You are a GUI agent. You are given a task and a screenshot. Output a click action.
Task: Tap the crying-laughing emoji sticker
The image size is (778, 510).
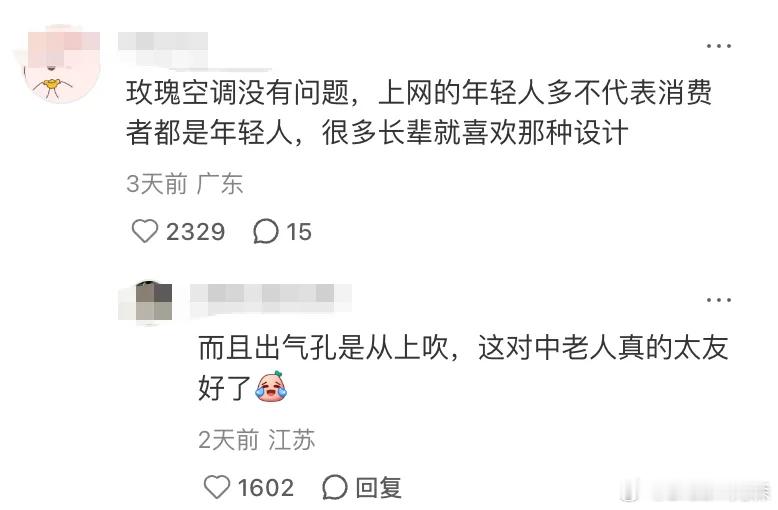[271, 386]
